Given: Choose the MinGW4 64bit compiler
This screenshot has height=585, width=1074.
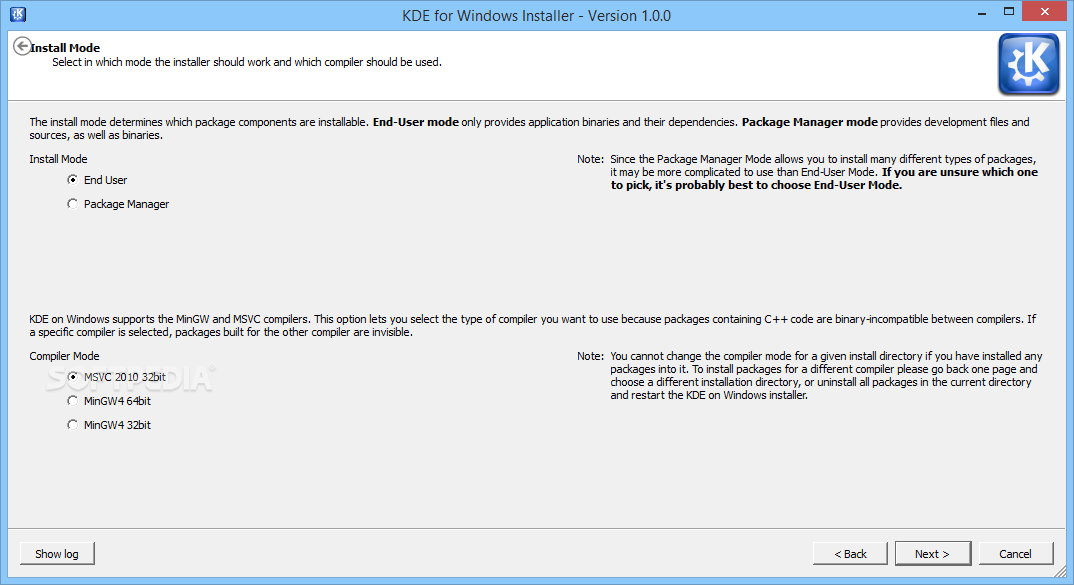Looking at the screenshot, I should 109,401.
